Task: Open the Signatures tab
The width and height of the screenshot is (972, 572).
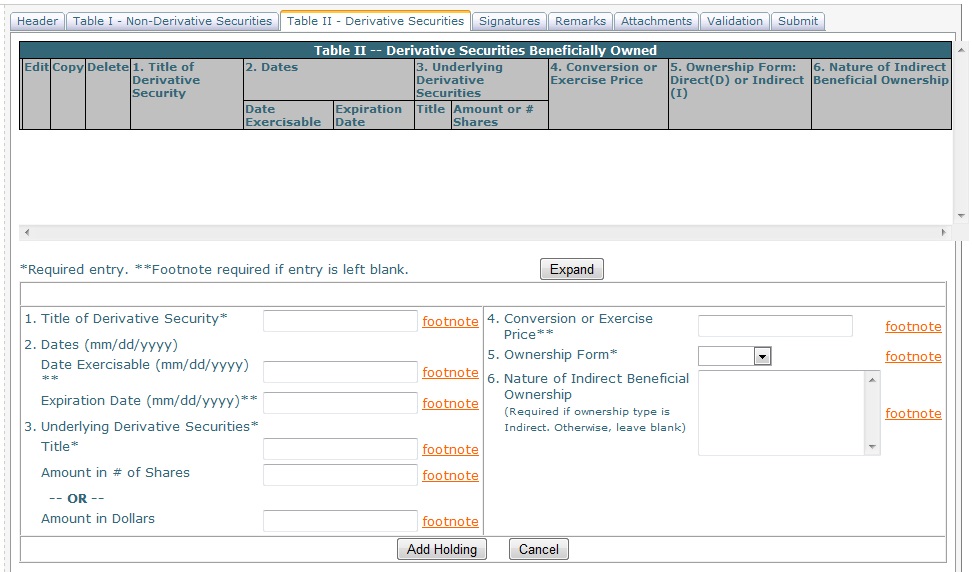Action: click(509, 21)
